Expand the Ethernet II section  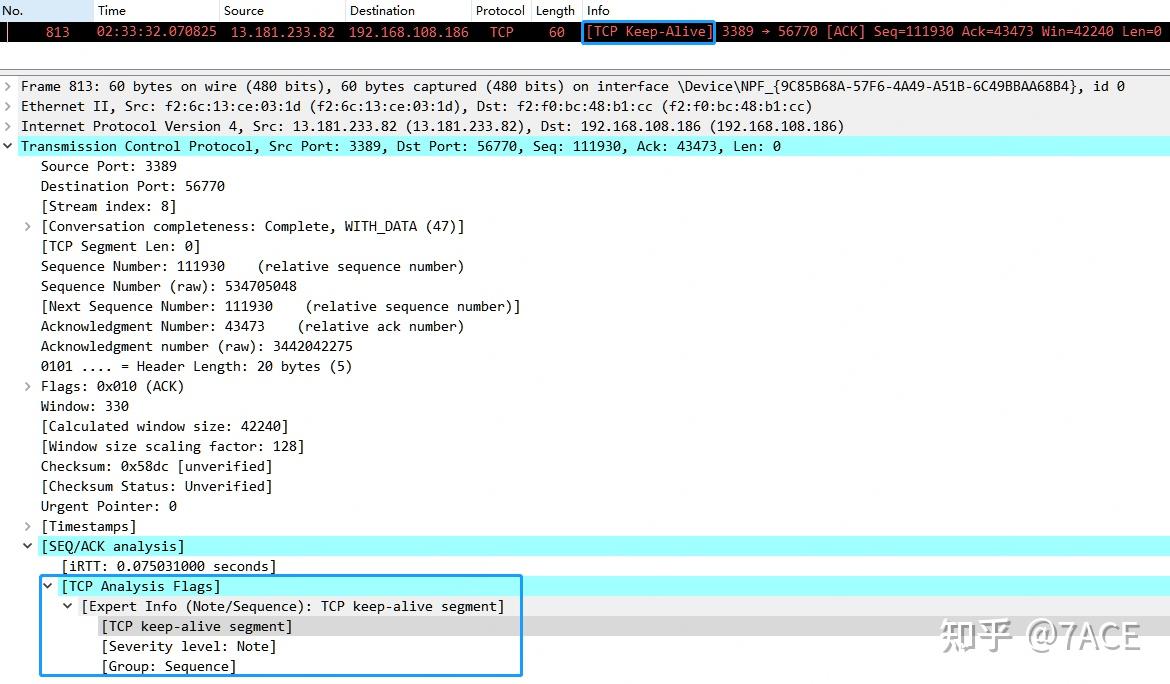pos(8,106)
